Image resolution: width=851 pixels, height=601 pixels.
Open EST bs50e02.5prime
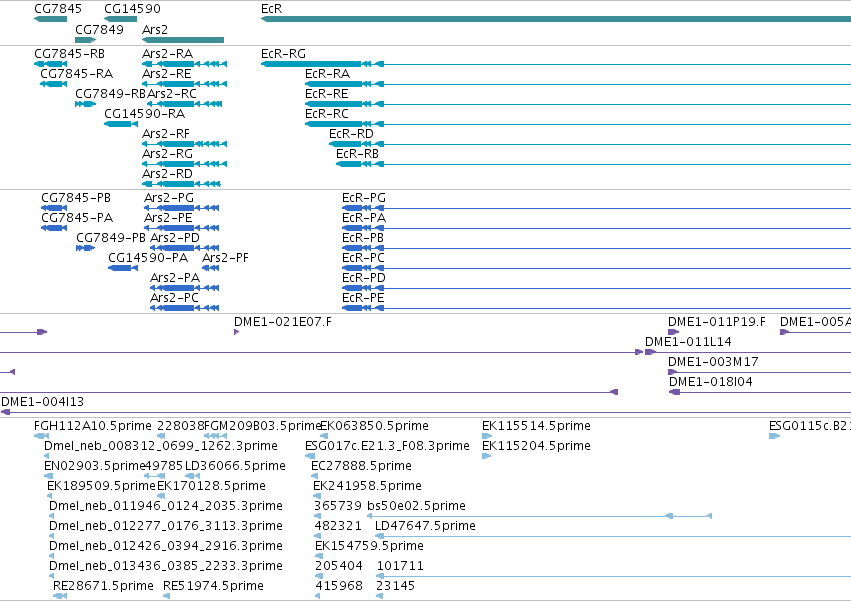[416, 507]
